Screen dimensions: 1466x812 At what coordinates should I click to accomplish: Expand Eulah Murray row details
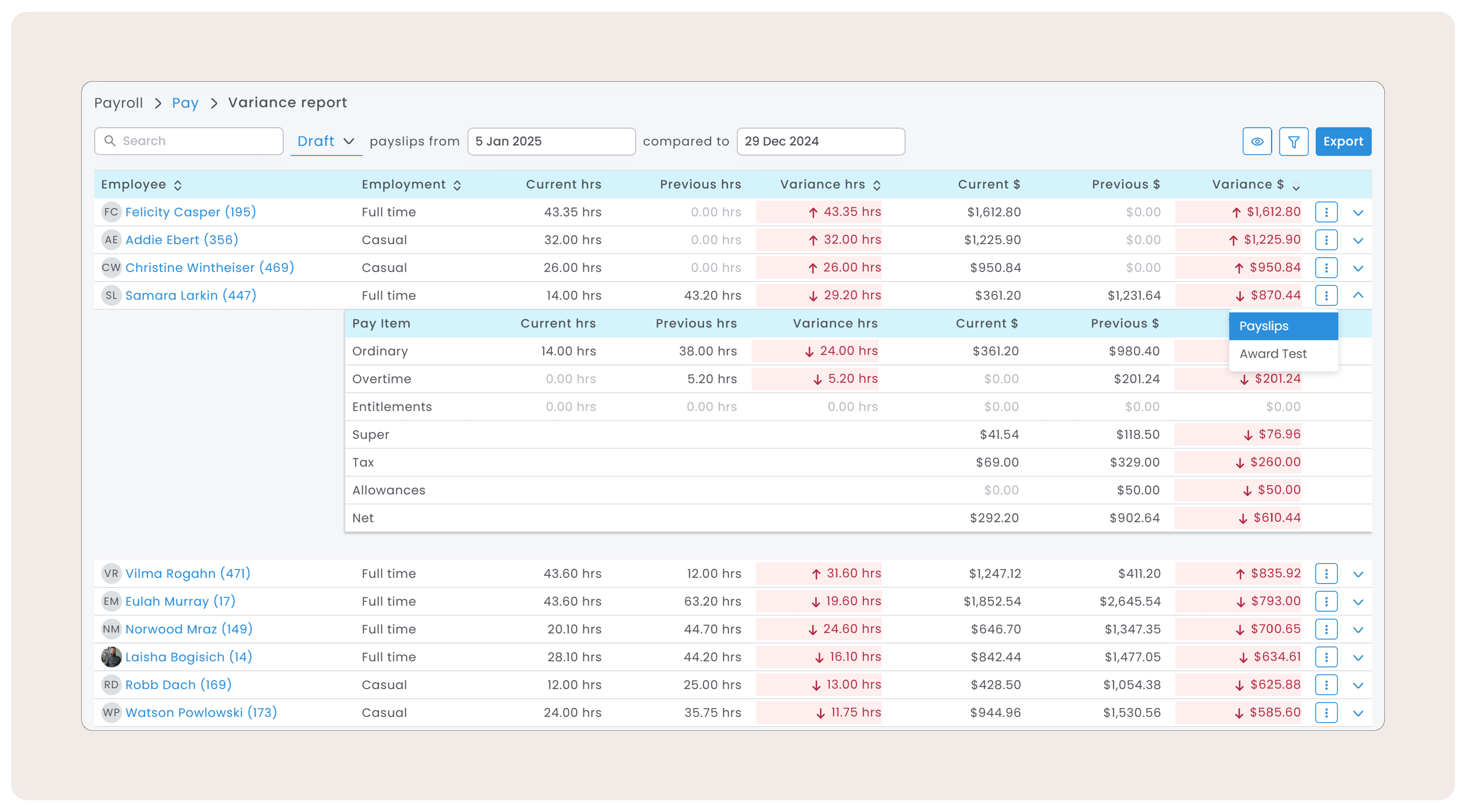[x=1358, y=601]
